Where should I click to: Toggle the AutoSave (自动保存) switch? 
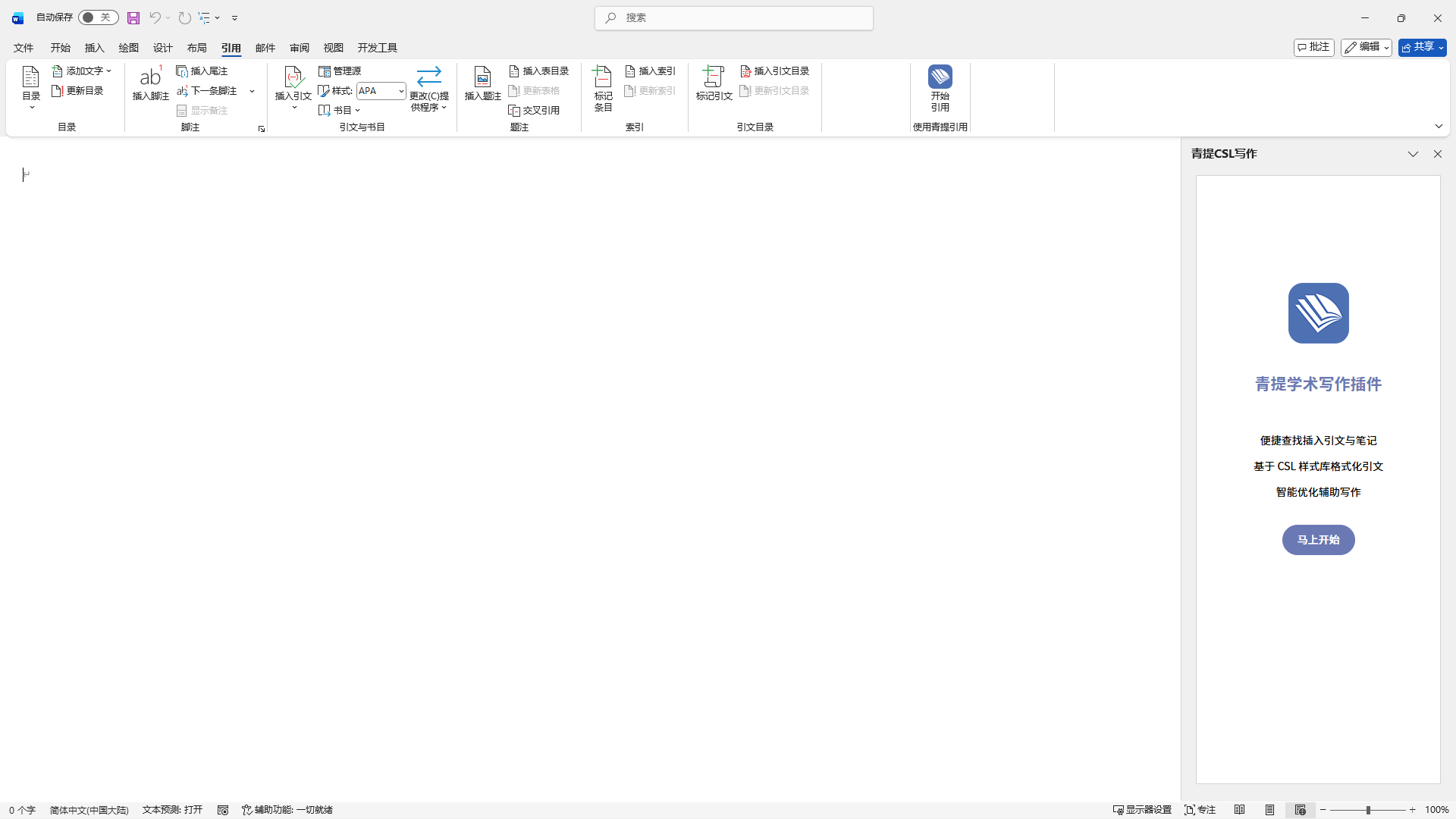tap(99, 17)
